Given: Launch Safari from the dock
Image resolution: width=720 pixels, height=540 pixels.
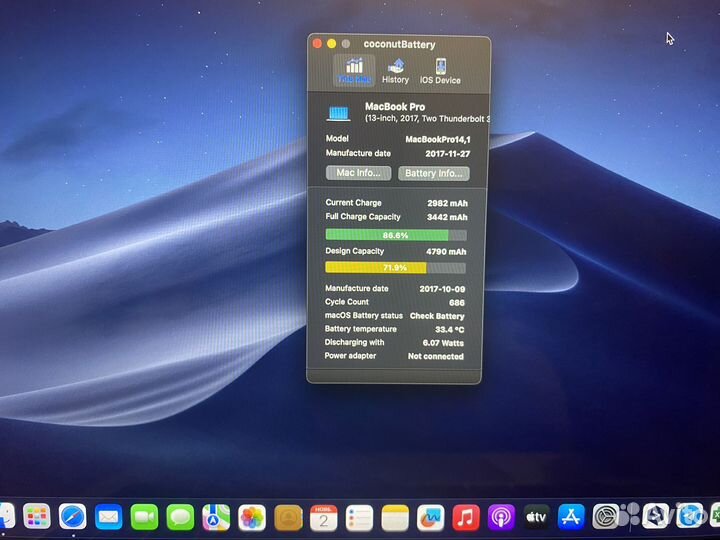Looking at the screenshot, I should [72, 516].
